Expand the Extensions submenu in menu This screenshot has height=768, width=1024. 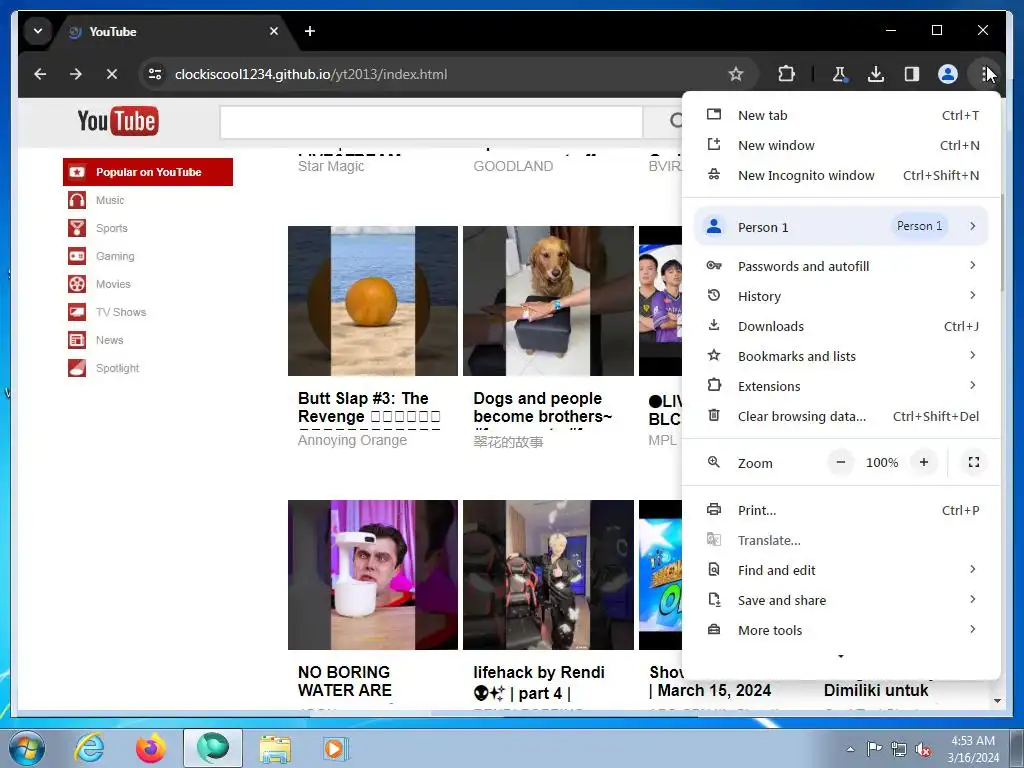click(x=841, y=386)
